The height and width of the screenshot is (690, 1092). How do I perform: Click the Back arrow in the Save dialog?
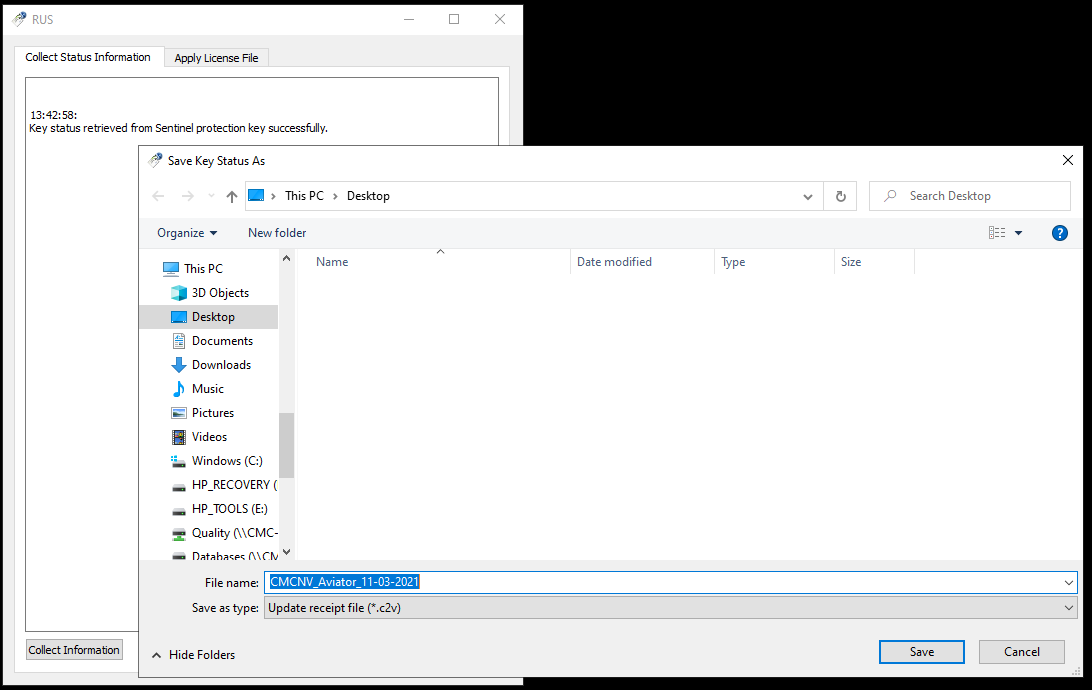click(x=158, y=196)
